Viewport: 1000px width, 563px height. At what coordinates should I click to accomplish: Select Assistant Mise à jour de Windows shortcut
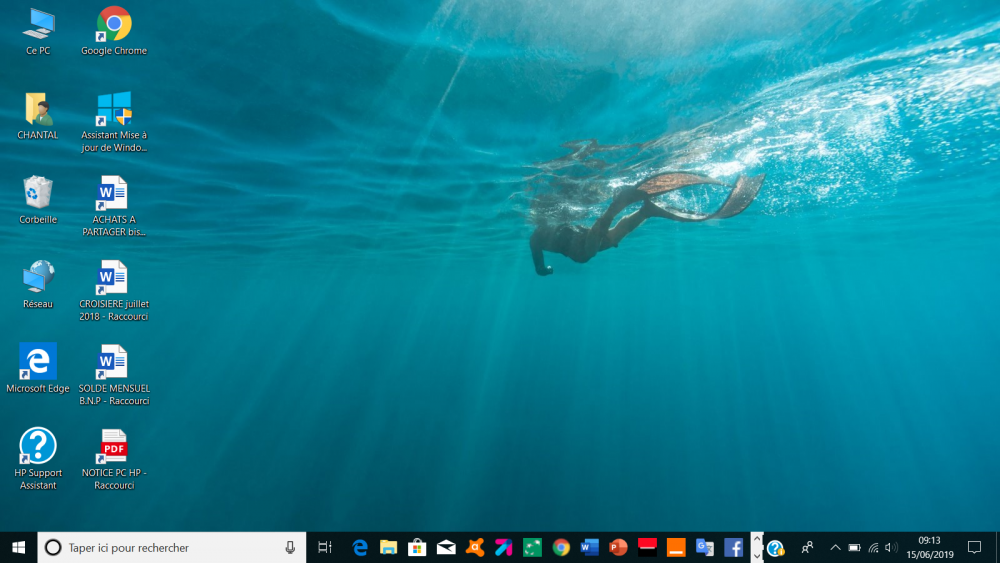click(114, 122)
